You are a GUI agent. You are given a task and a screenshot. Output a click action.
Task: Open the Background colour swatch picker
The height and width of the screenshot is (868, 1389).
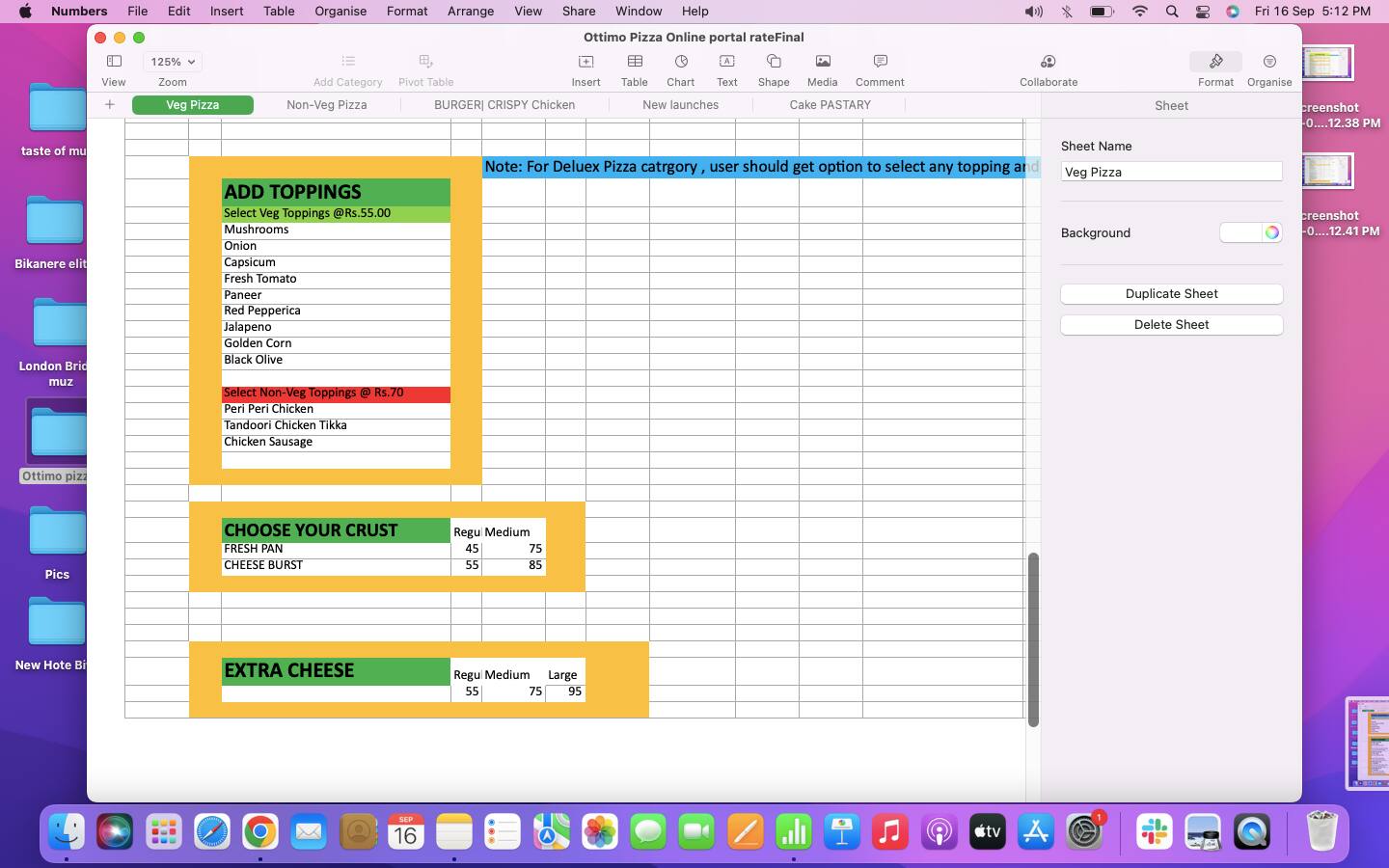pos(1251,232)
